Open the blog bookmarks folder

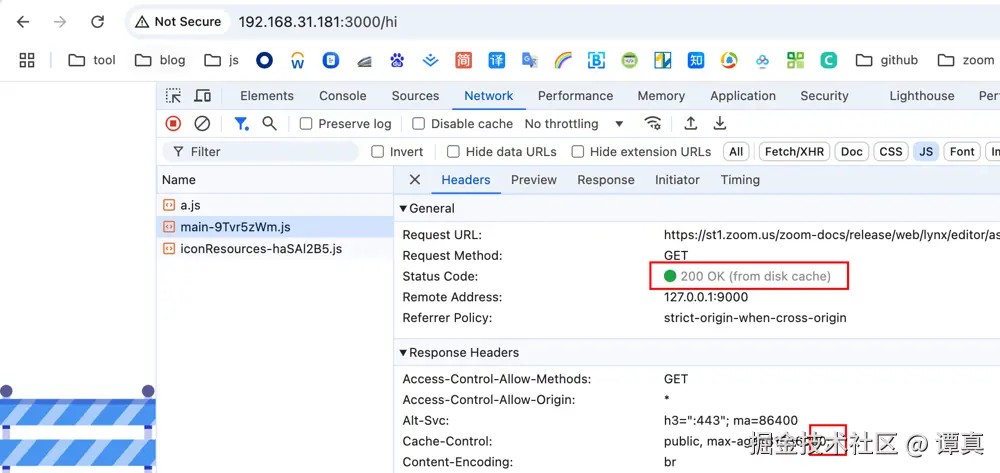pos(160,61)
